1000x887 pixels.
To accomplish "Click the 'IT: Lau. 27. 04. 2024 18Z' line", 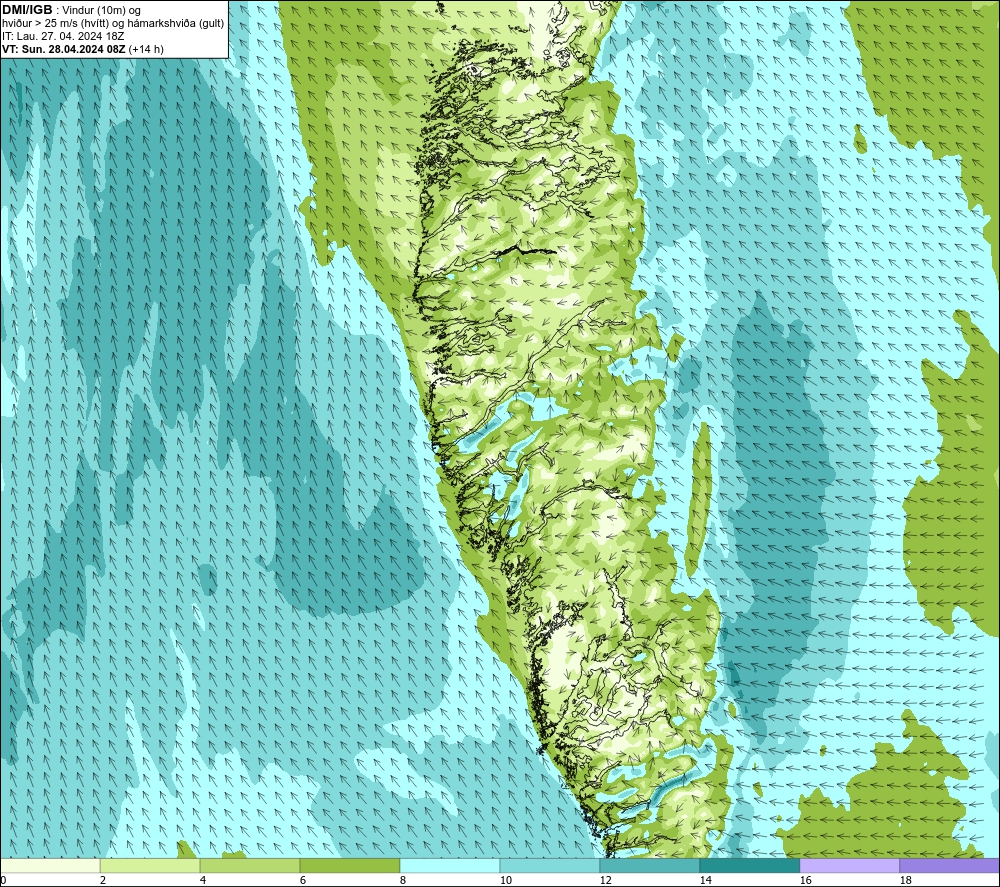I will pyautogui.click(x=63, y=36).
